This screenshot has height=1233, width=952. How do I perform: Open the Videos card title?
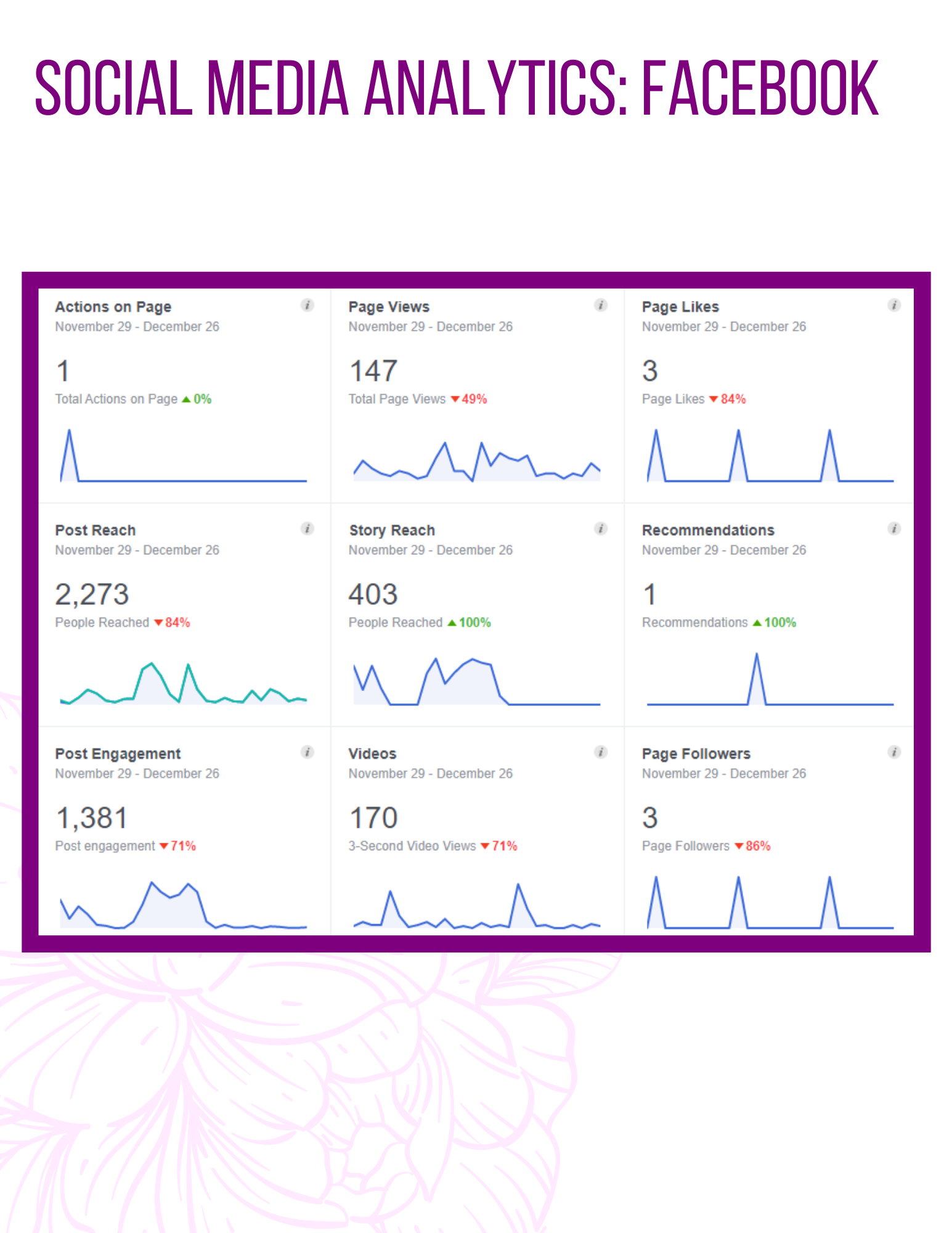coord(372,753)
